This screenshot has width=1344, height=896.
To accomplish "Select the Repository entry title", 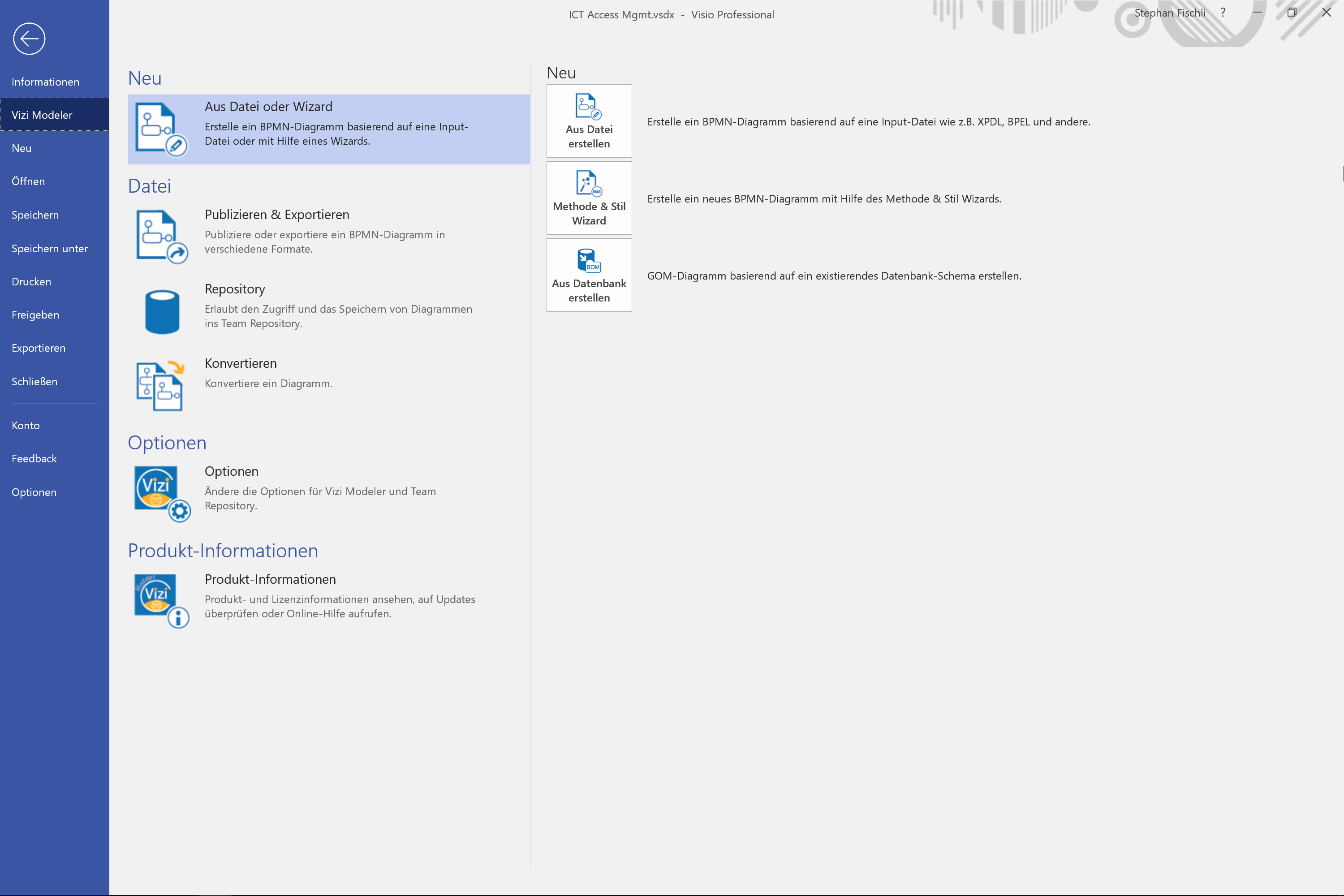I will coord(235,289).
